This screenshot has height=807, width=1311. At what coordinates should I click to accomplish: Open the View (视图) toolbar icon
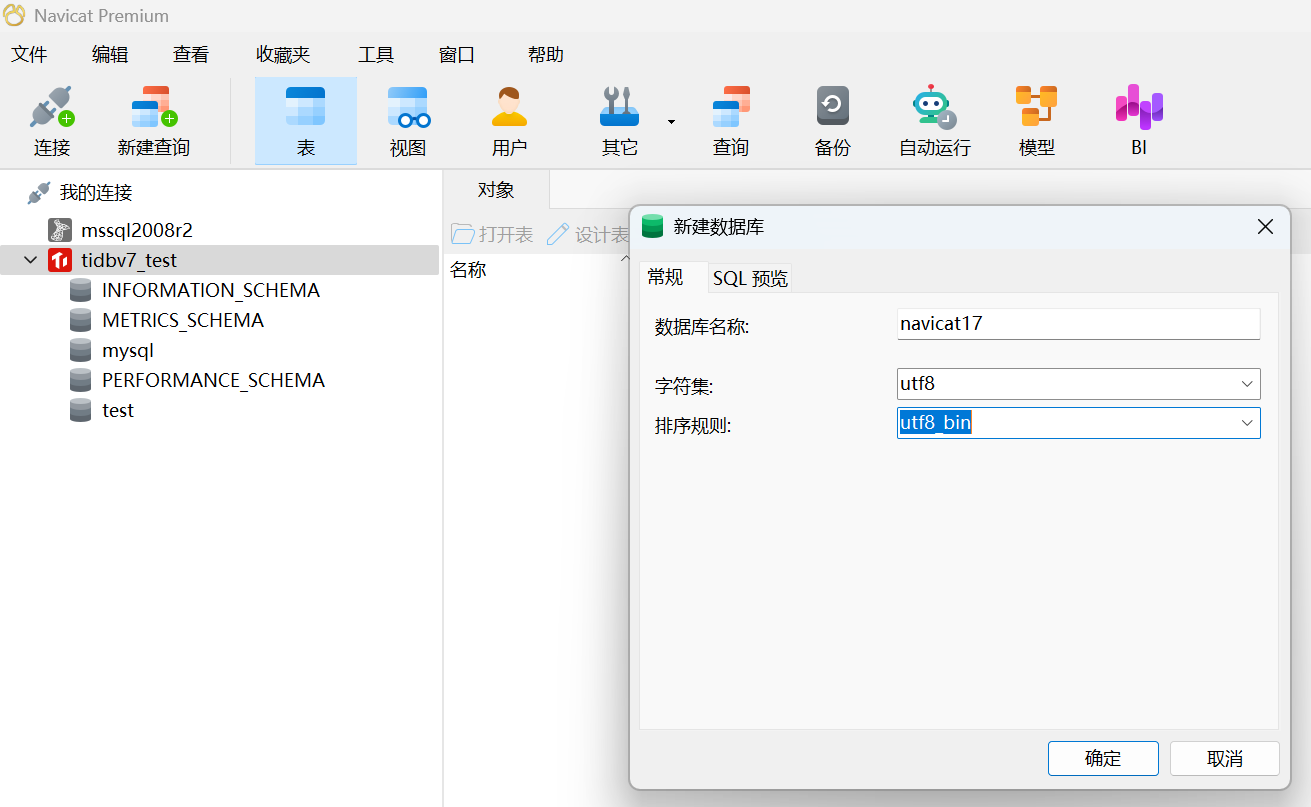[x=408, y=107]
